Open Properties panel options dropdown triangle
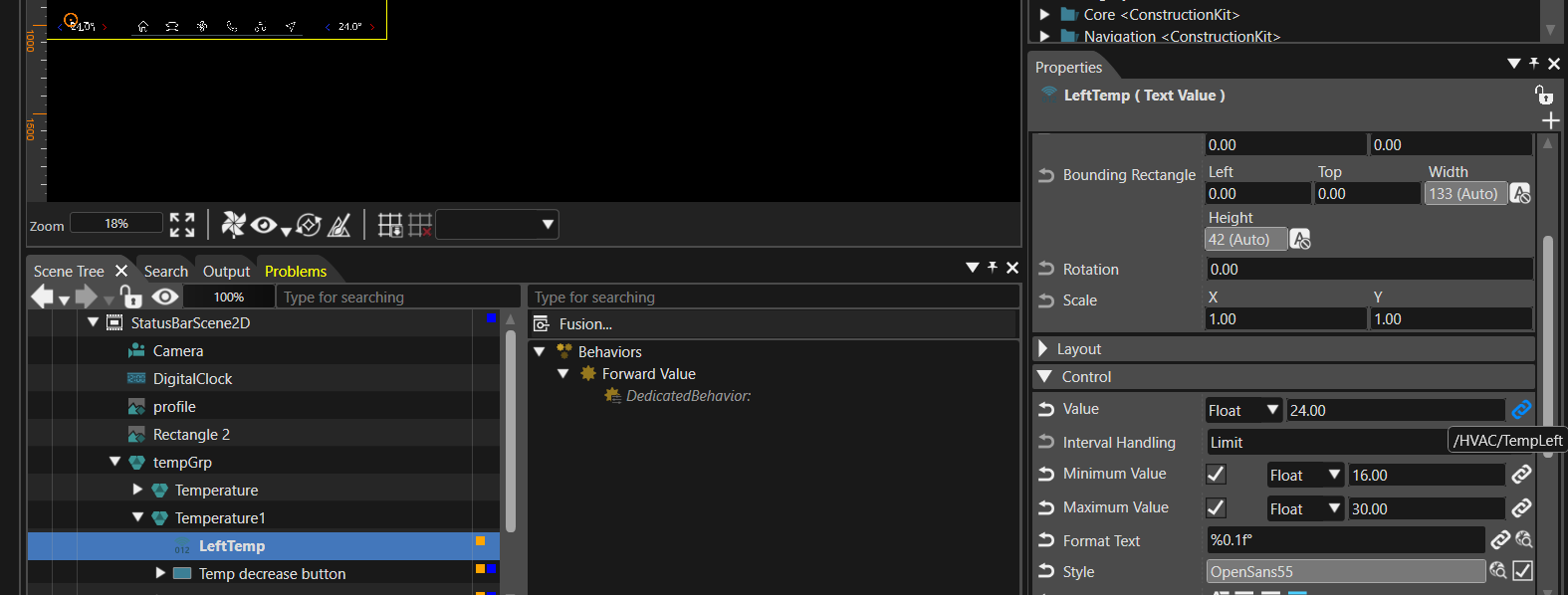 (x=1514, y=63)
